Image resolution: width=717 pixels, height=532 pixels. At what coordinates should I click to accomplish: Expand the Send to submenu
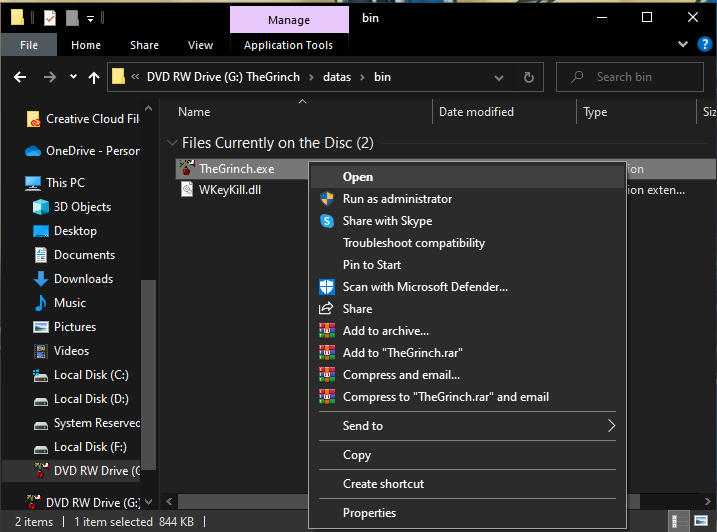[x=467, y=426]
